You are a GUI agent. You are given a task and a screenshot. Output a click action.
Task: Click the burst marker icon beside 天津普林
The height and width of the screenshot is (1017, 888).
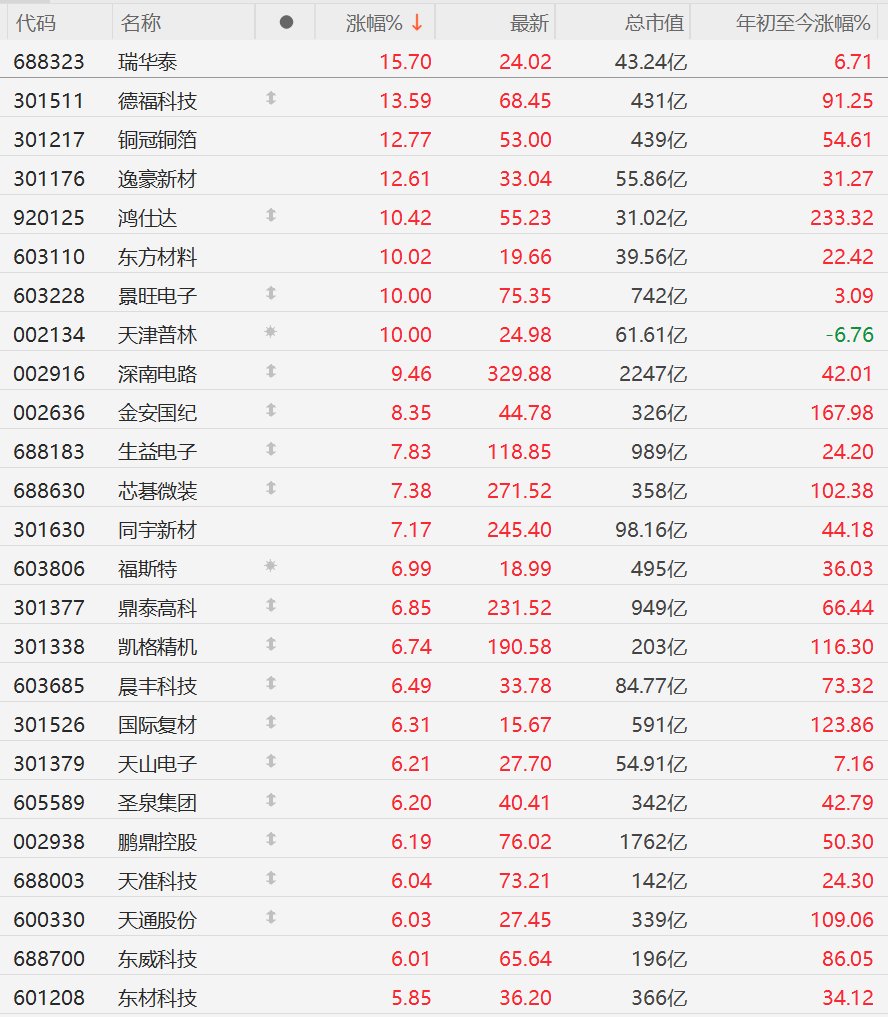[271, 332]
